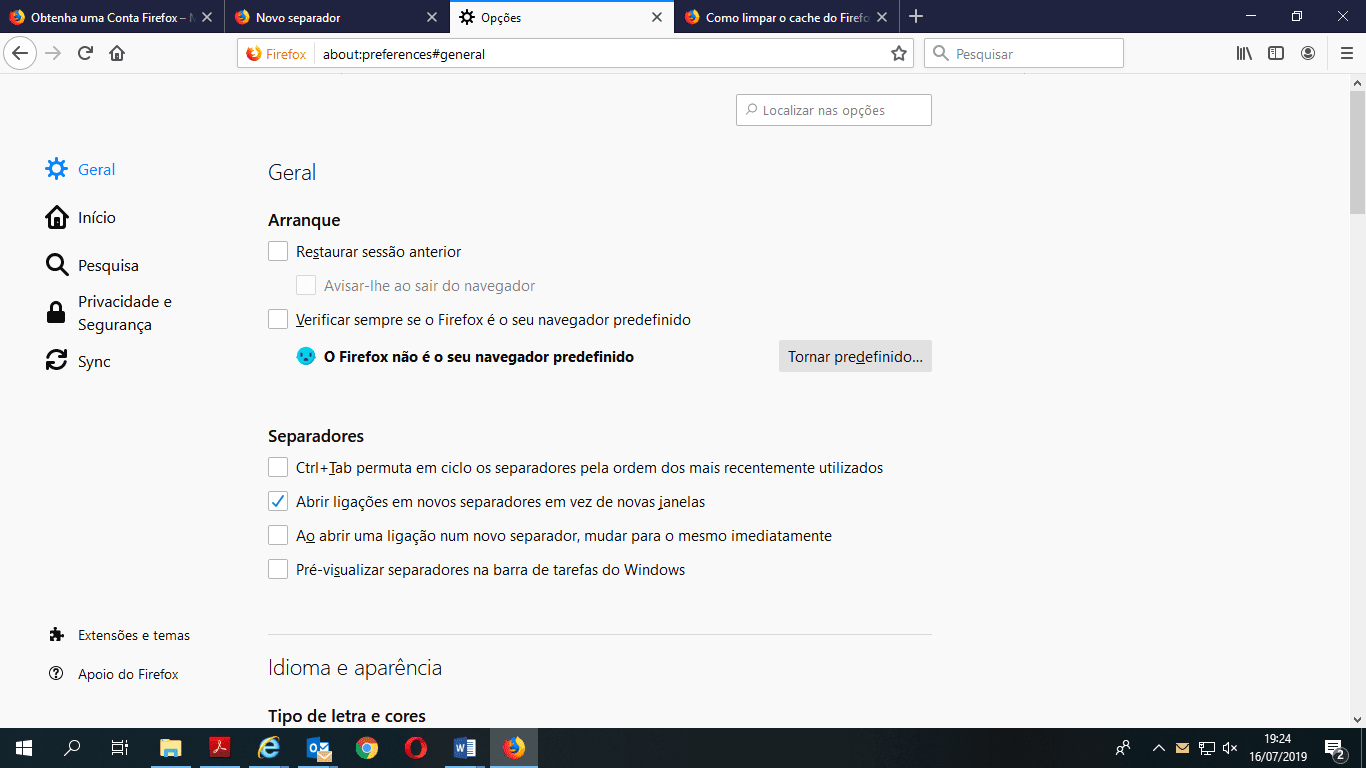
Task: Open the Firefox hamburger menu
Action: pos(1345,53)
